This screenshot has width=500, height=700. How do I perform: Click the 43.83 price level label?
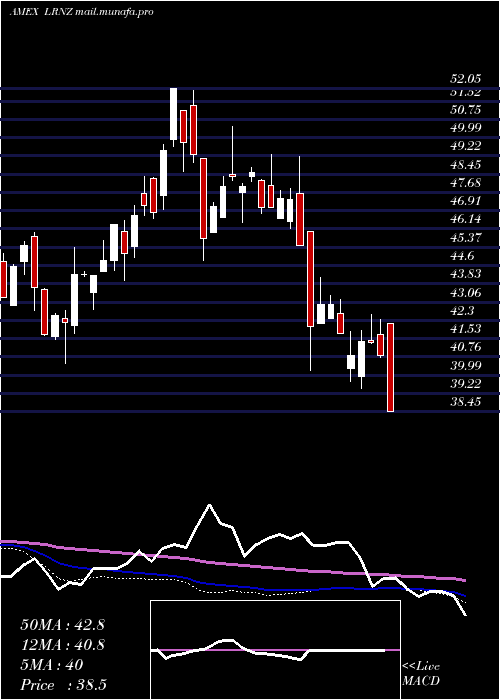[x=466, y=274]
